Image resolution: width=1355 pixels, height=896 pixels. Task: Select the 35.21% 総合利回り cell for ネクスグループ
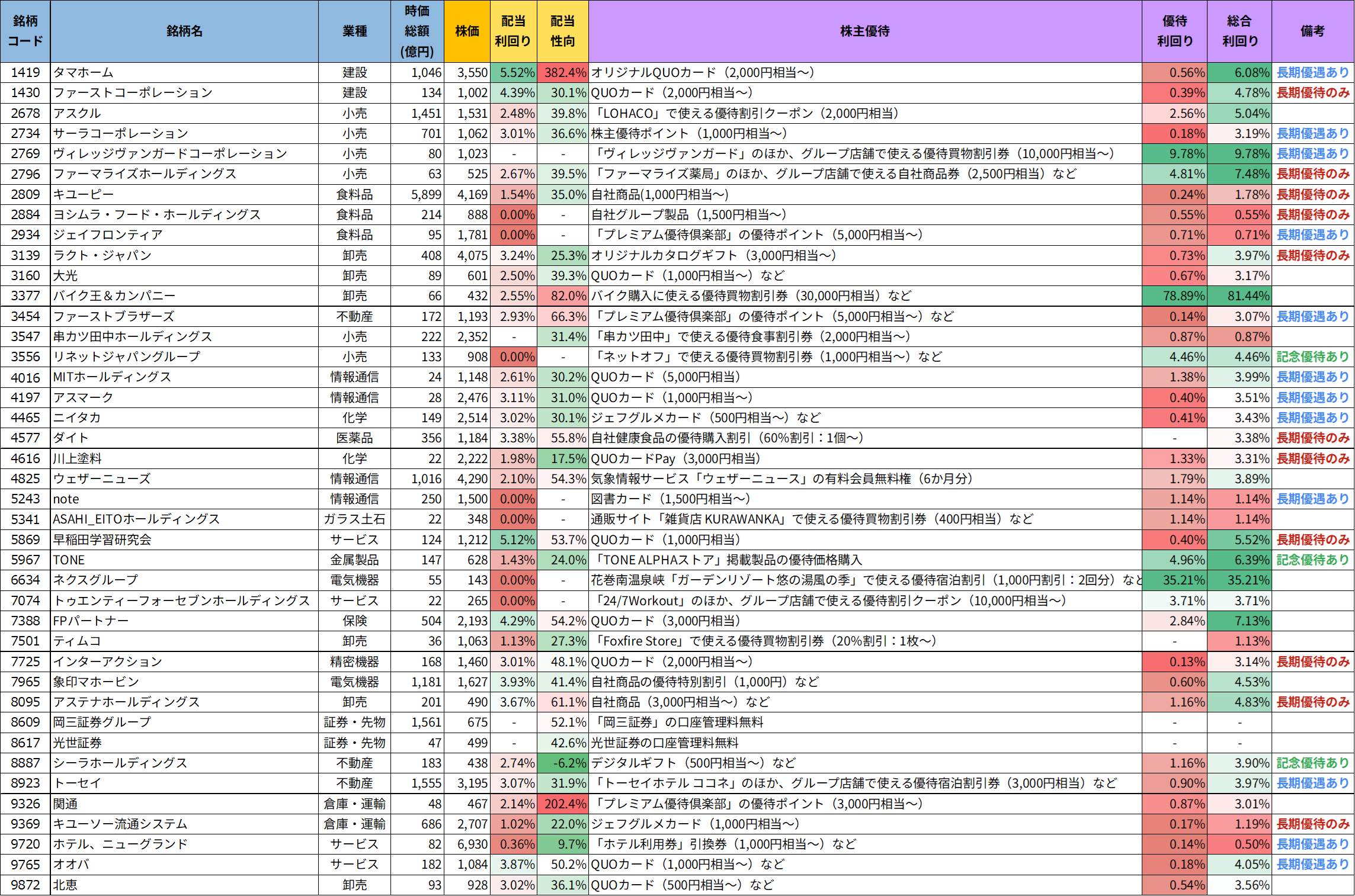(1239, 580)
